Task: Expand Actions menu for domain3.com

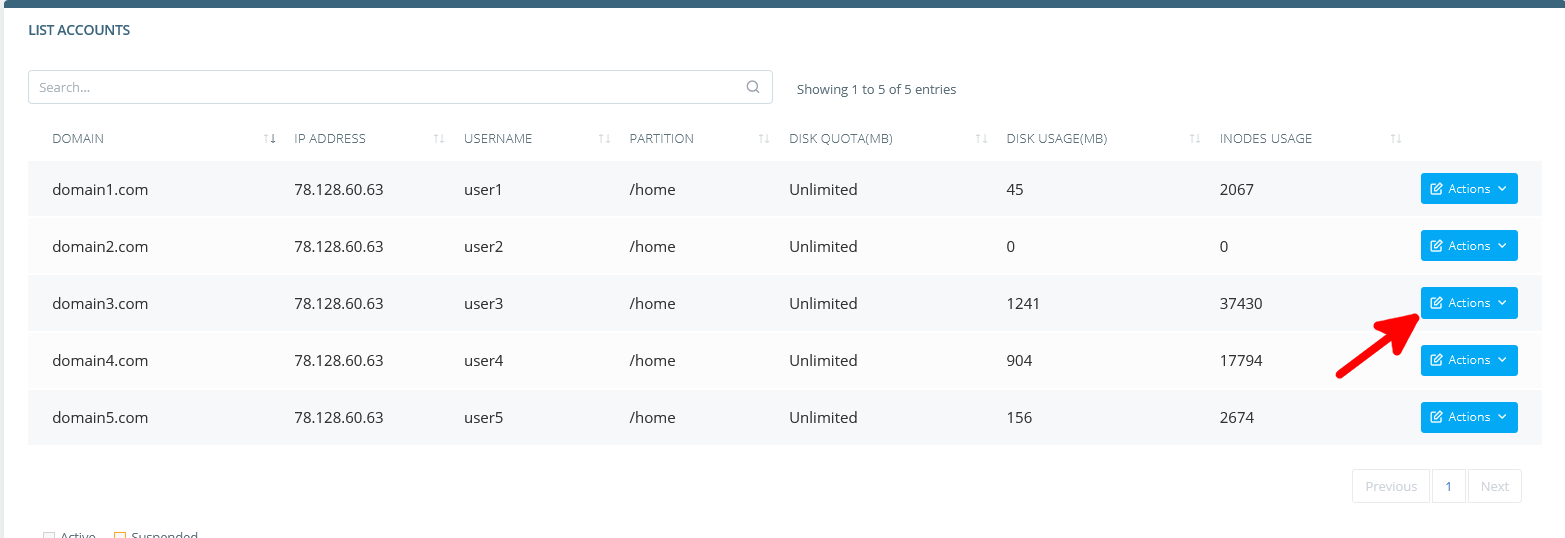Action: [1468, 303]
